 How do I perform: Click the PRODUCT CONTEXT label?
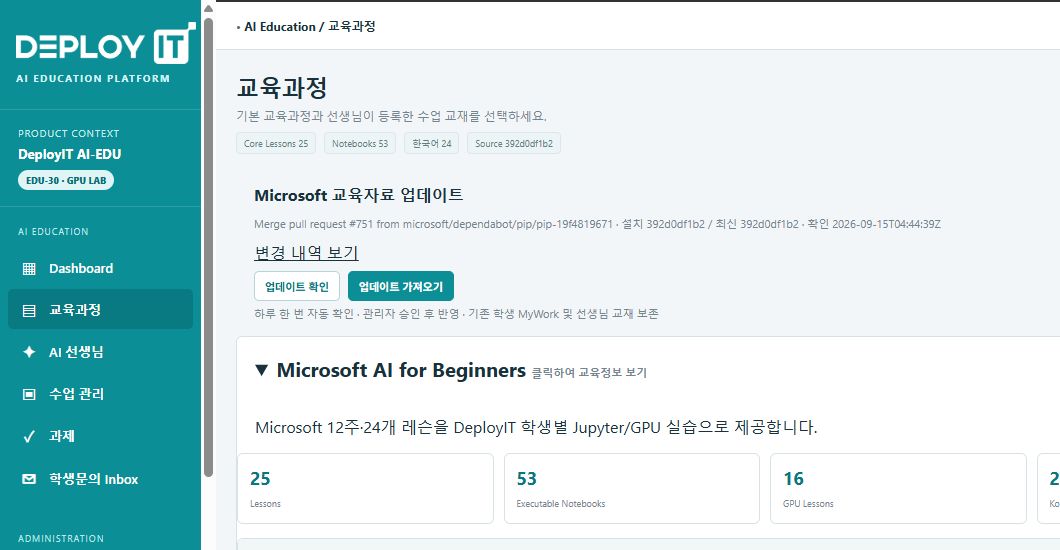coord(68,134)
